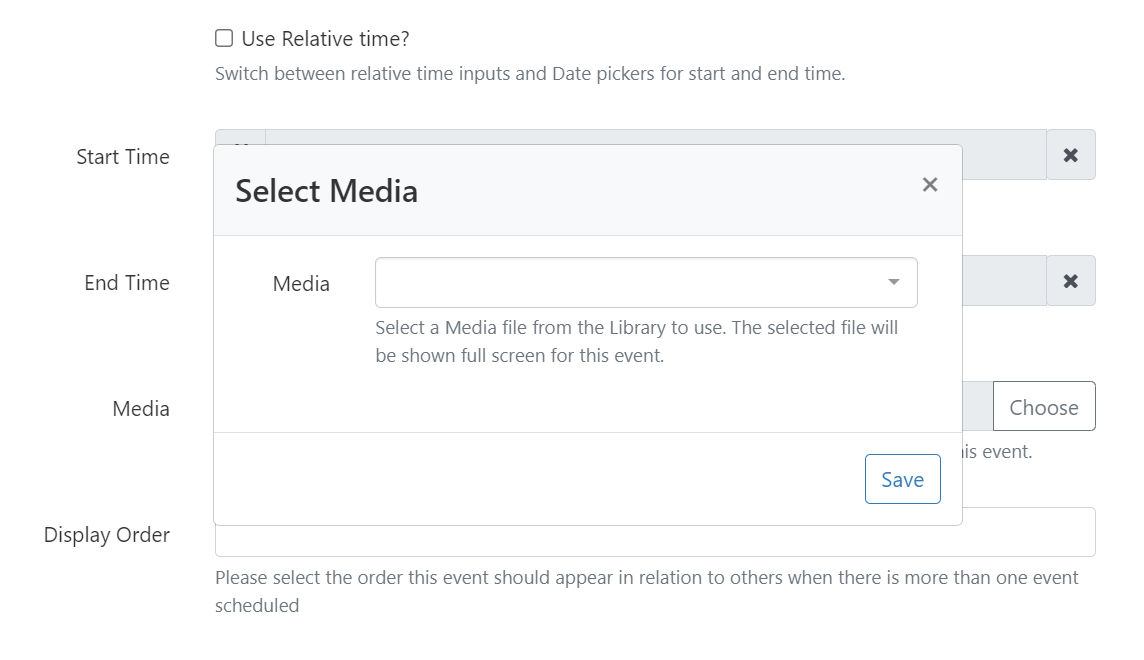Save the selected media
This screenshot has height=660, width=1144.
point(902,479)
